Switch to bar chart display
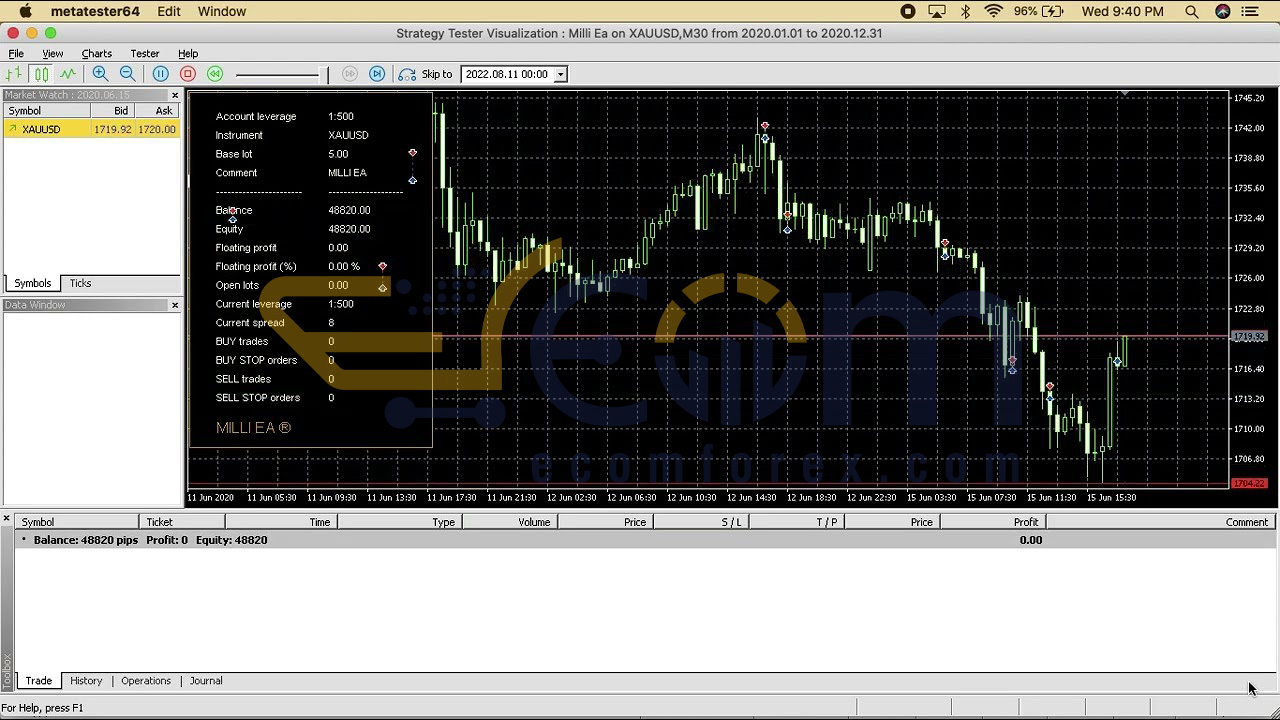1280x720 pixels. coord(13,74)
